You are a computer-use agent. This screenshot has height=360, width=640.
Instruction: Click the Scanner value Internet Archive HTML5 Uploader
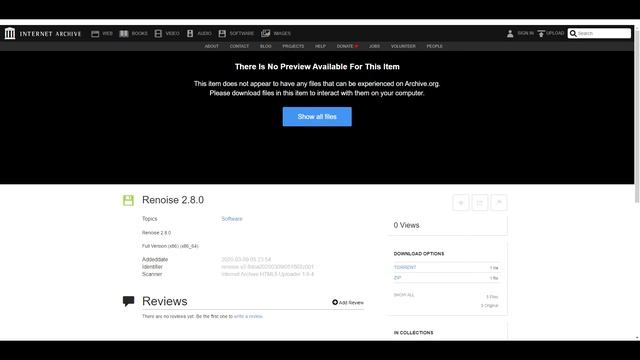268,274
